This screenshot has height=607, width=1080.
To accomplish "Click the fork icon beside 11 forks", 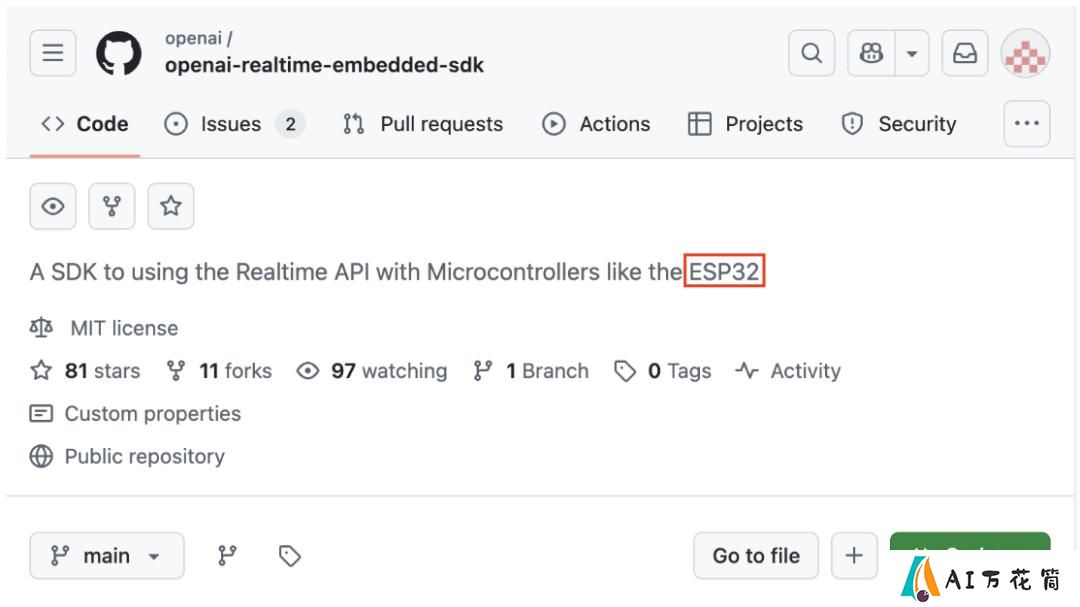I will (176, 371).
